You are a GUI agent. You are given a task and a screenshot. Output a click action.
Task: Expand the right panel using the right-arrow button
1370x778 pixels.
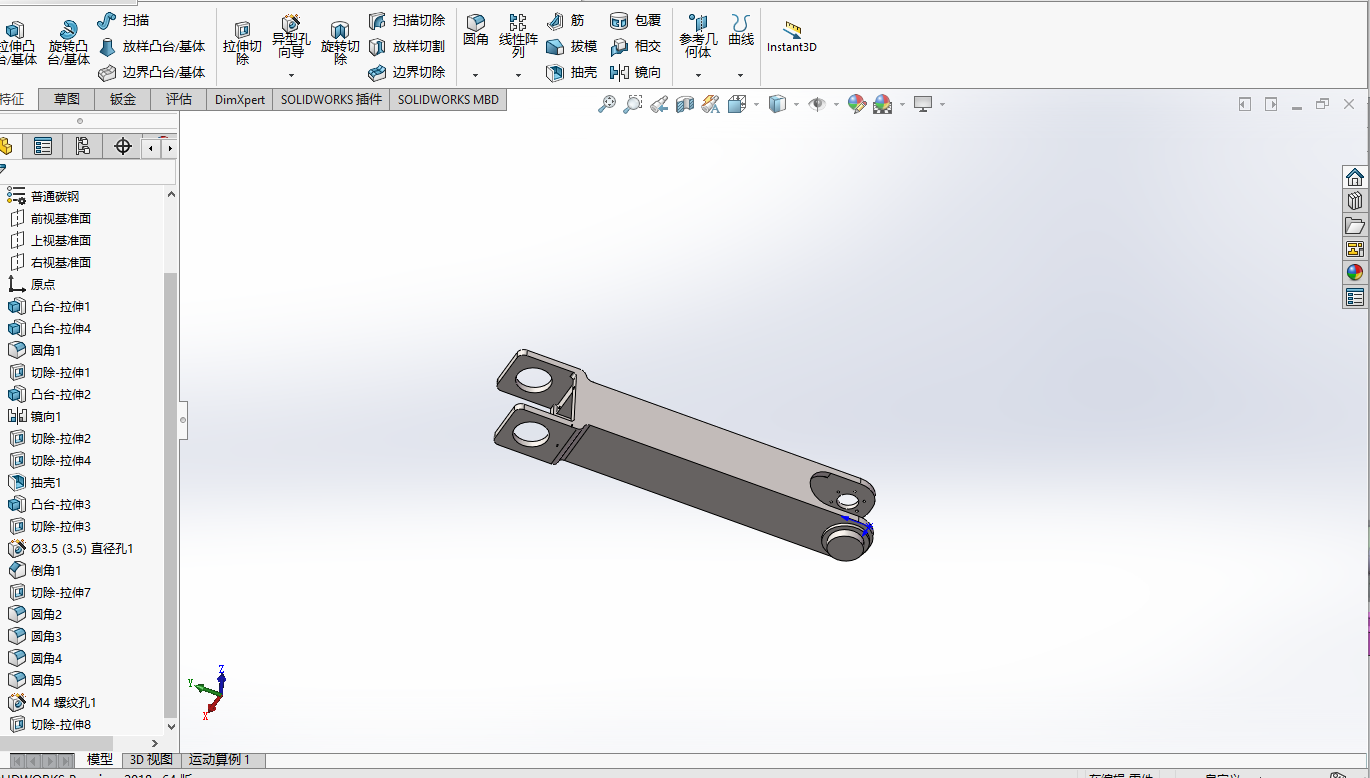point(1271,104)
